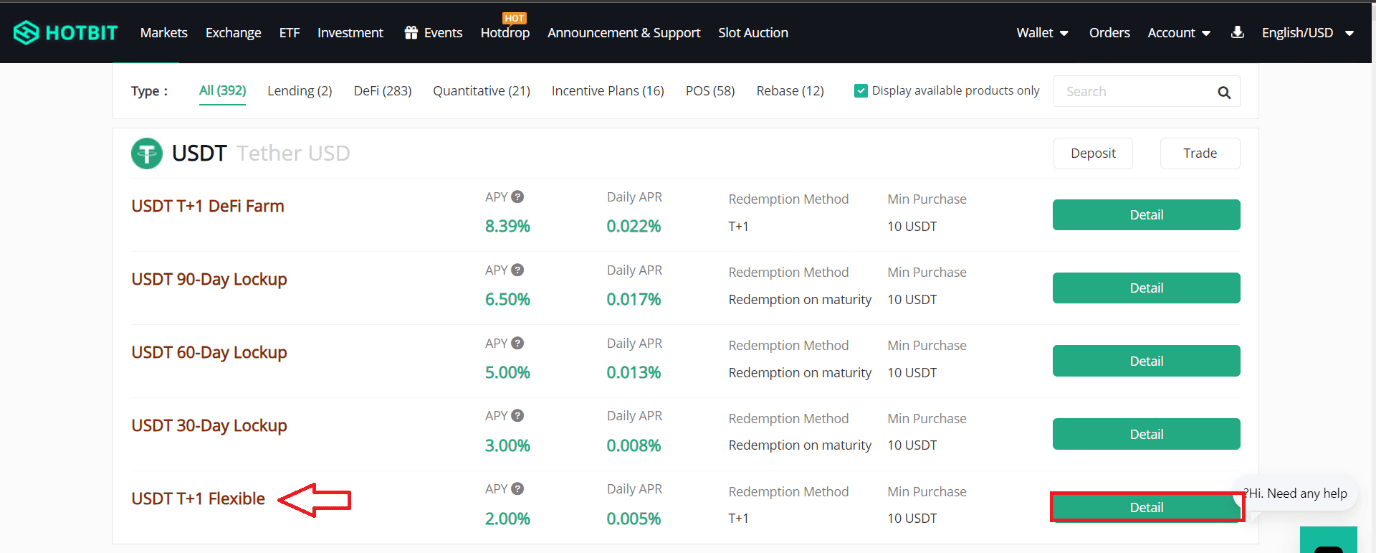
Task: Filter by POS (58)
Action: pos(710,90)
